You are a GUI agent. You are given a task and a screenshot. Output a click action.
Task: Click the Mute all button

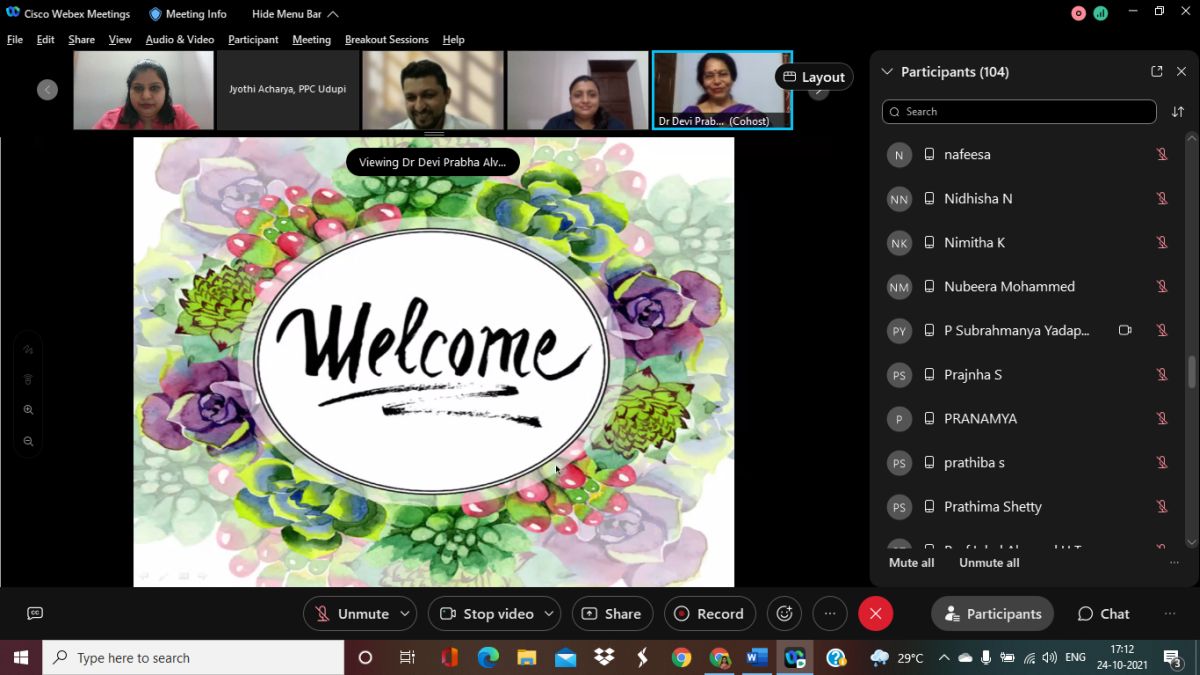pos(911,563)
